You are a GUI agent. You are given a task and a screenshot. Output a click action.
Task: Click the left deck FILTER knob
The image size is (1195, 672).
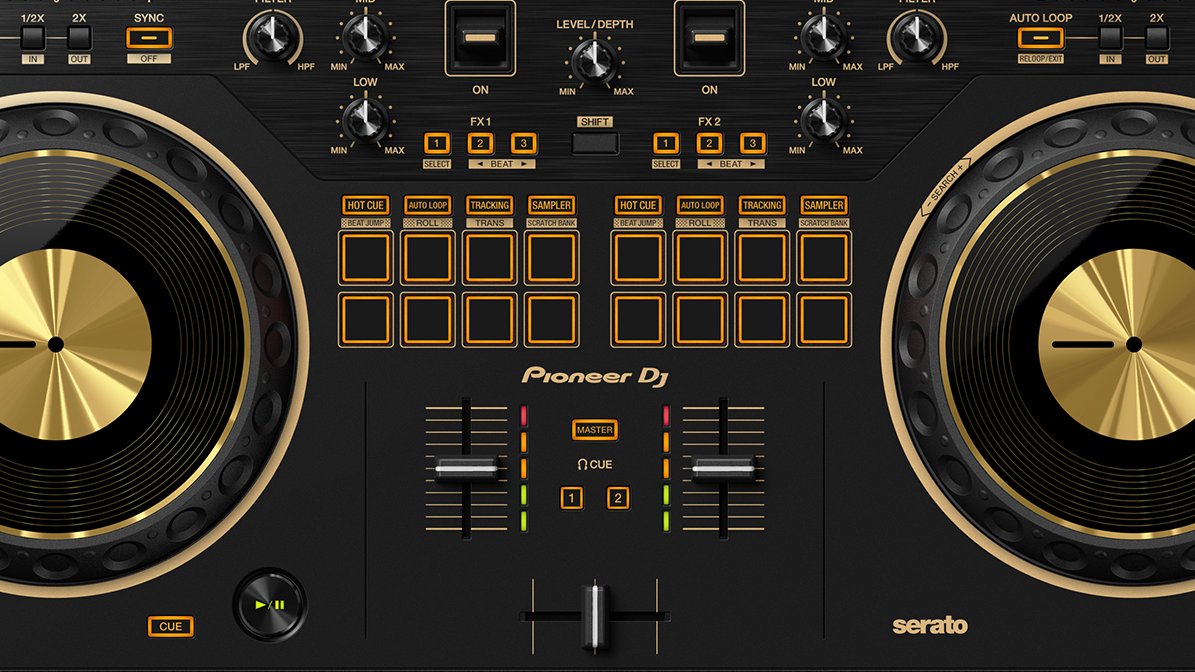point(272,37)
